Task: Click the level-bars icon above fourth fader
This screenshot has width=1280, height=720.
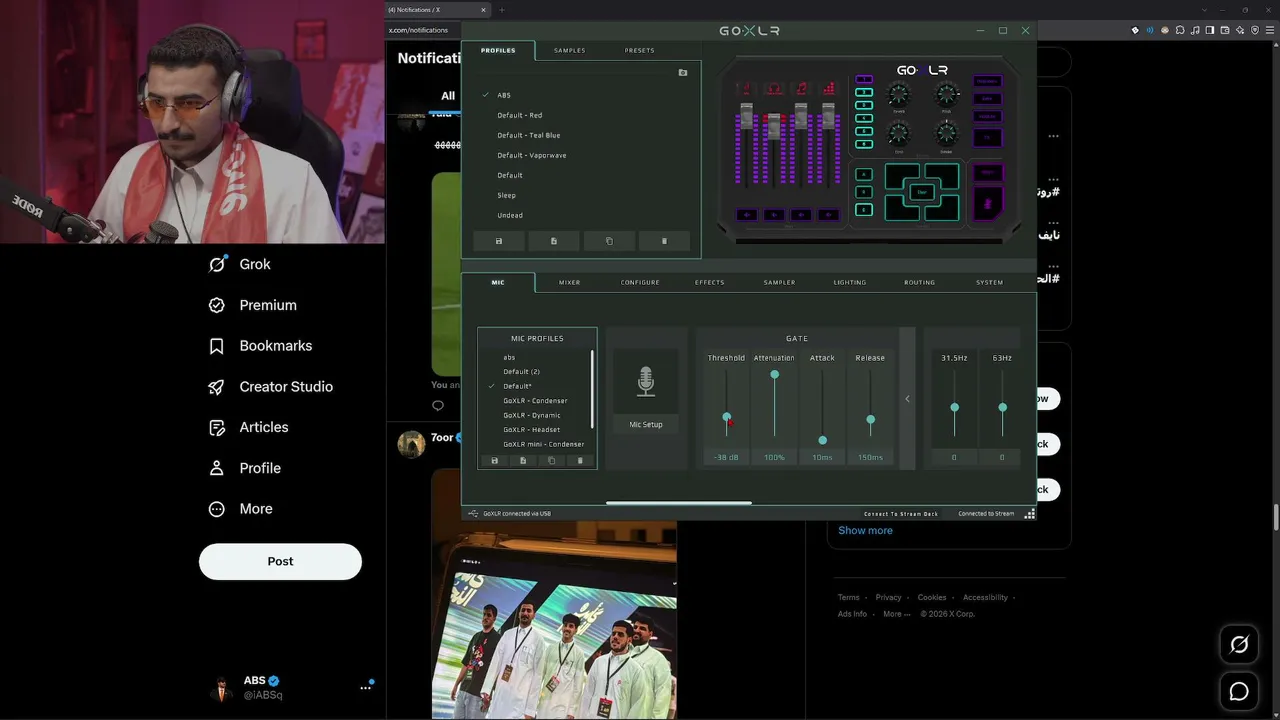Action: tap(828, 88)
